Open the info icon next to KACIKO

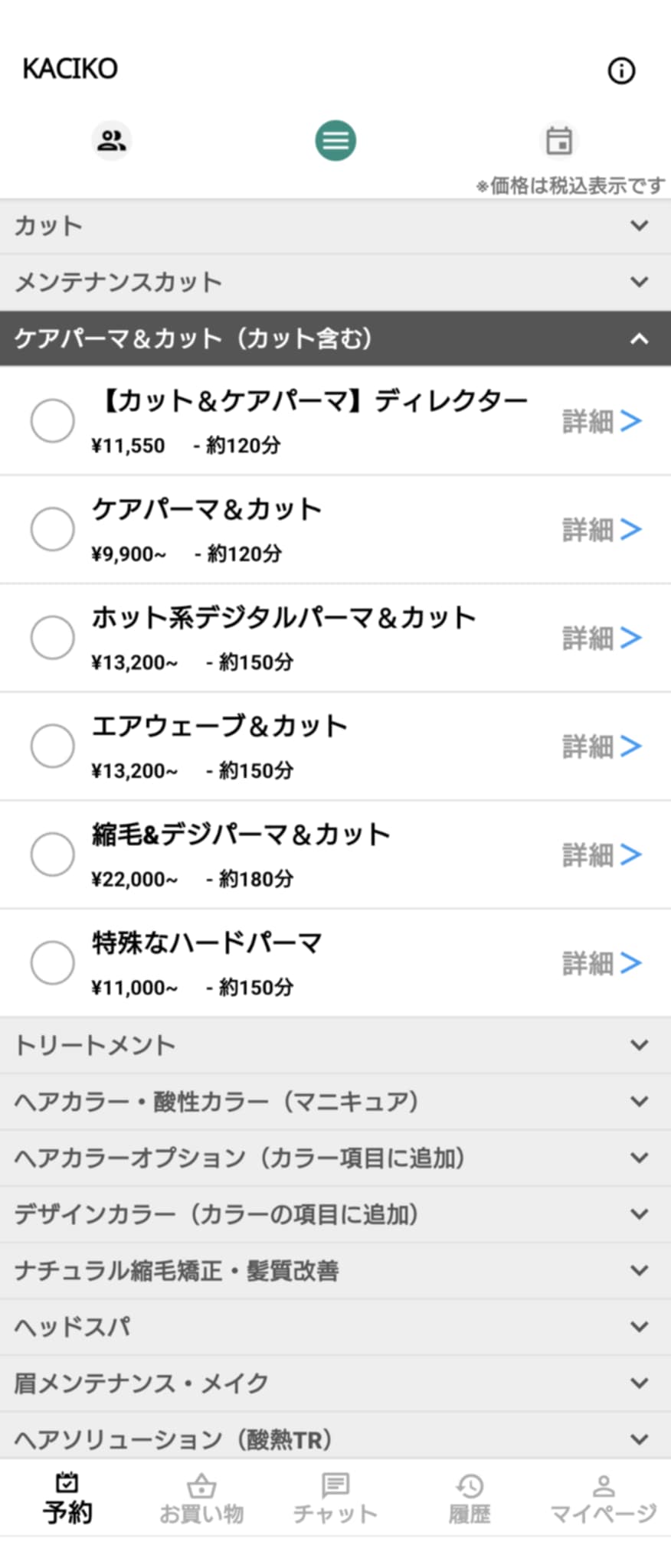pyautogui.click(x=621, y=71)
